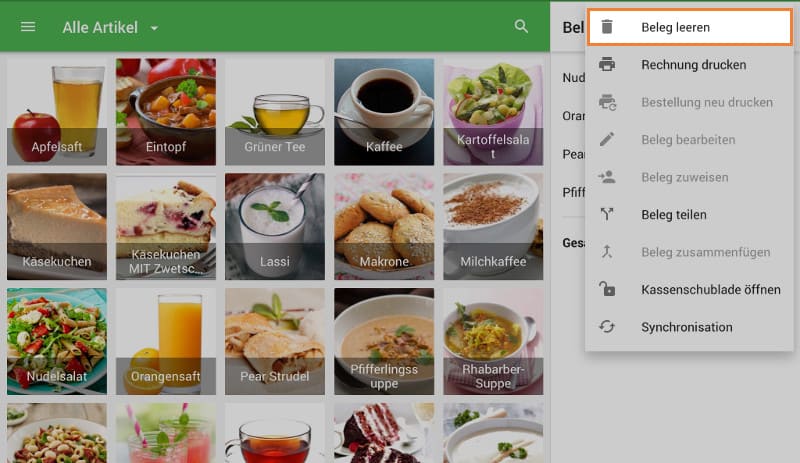Click the sync arrows icon
Viewport: 800px width, 463px height.
tap(607, 327)
